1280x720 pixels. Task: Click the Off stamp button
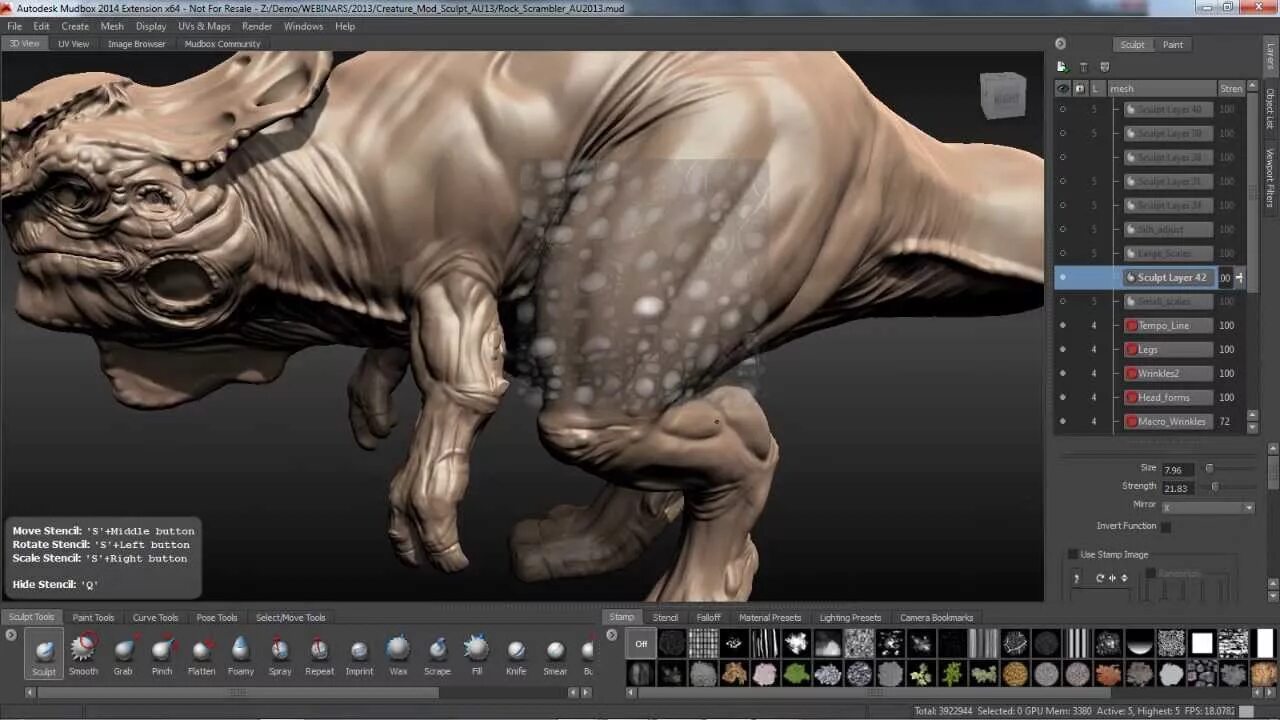click(641, 644)
